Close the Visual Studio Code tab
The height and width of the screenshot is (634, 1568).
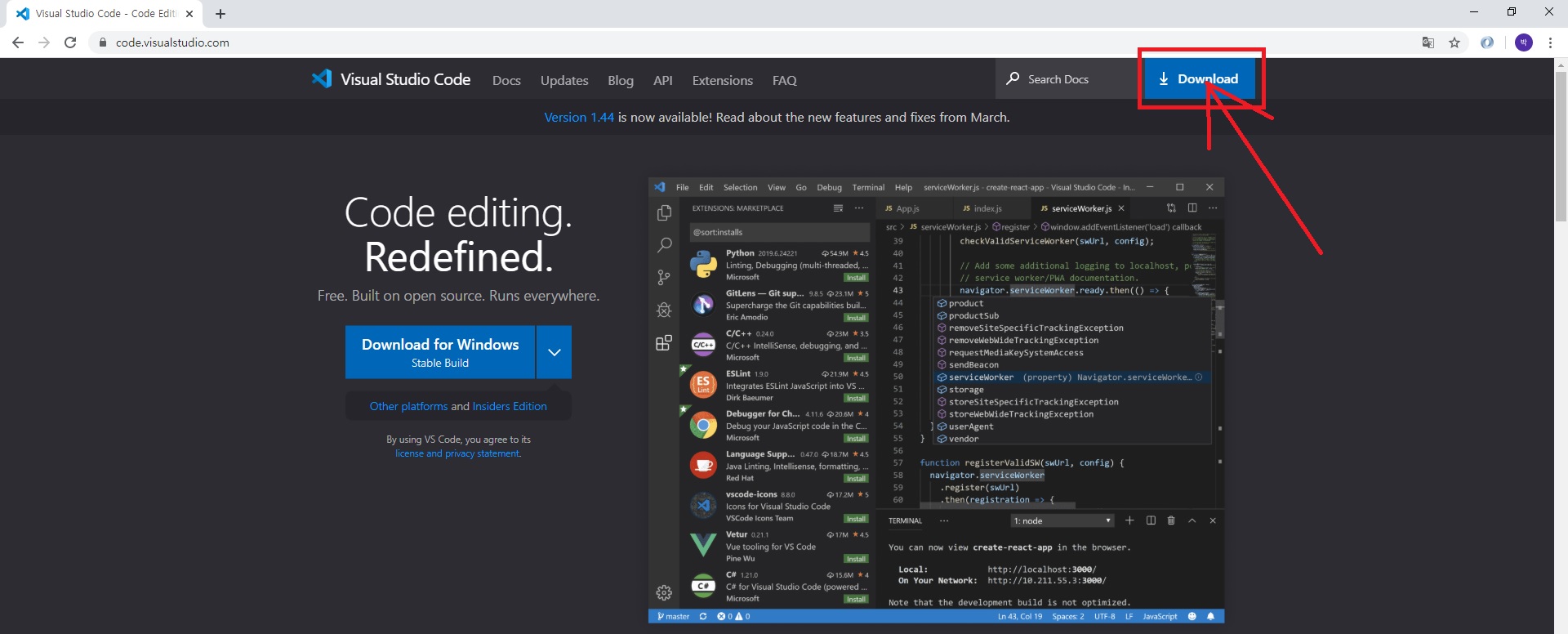tap(189, 14)
